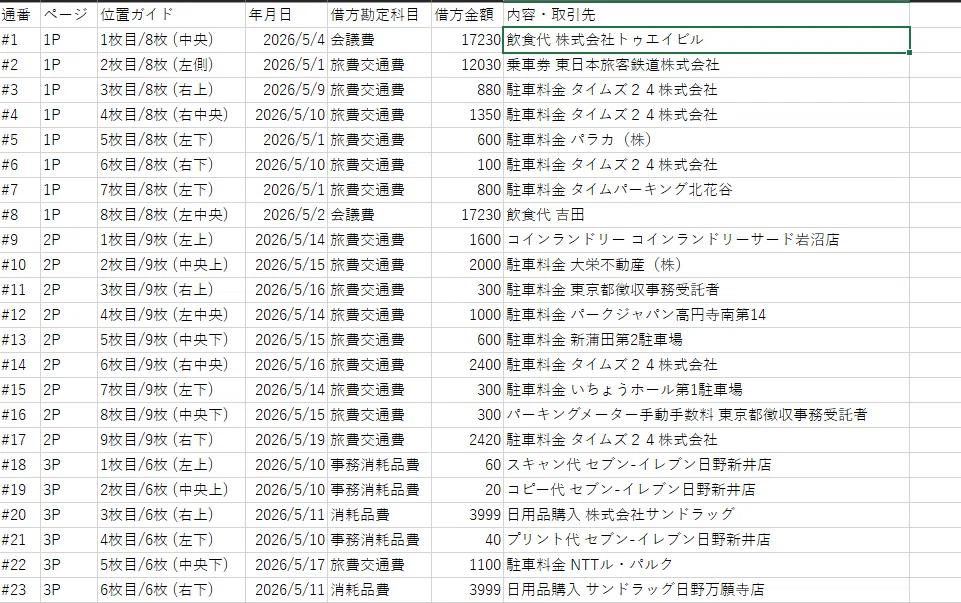Select the header cell 通番

coord(20,15)
